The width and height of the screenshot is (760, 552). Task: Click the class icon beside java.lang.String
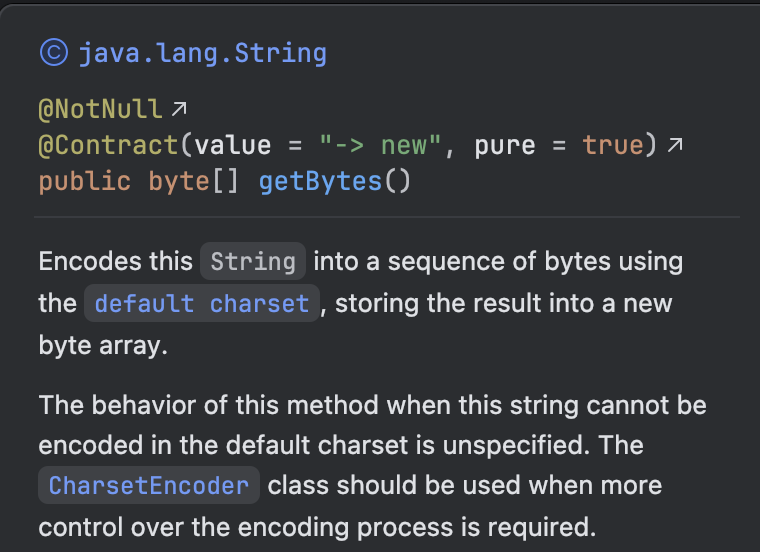pyautogui.click(x=53, y=53)
